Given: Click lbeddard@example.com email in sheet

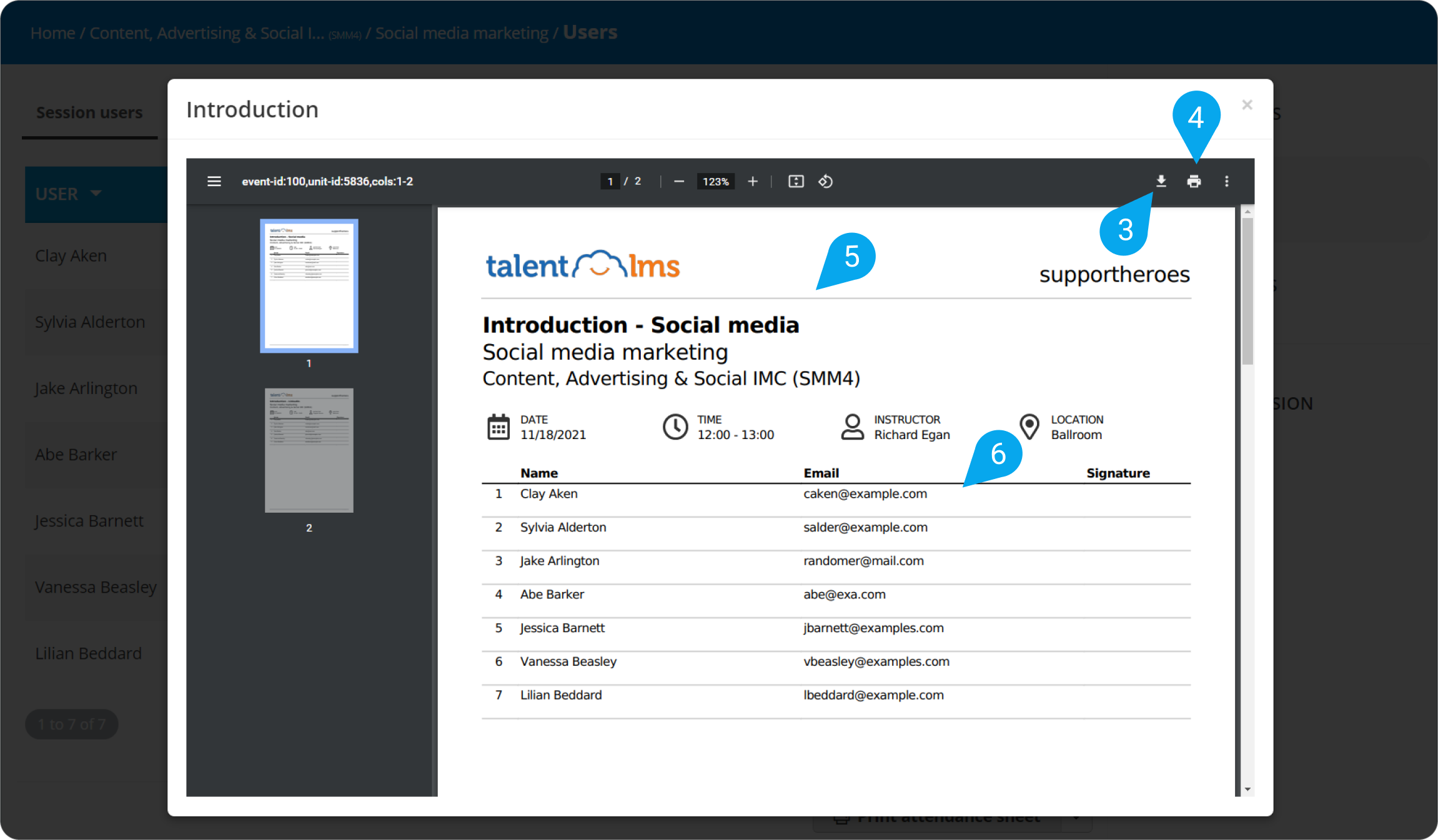Looking at the screenshot, I should (873, 696).
